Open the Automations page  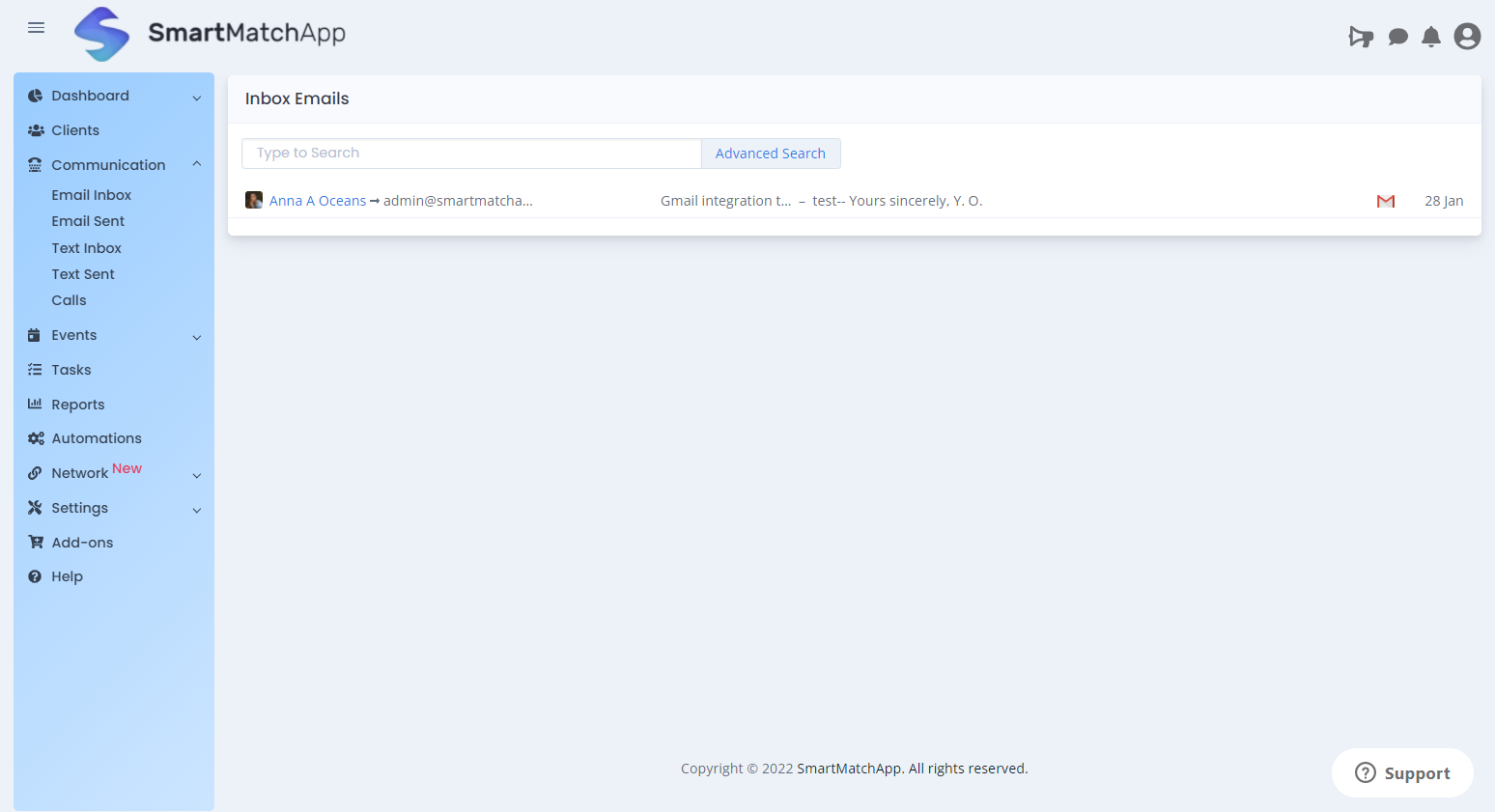tap(97, 438)
